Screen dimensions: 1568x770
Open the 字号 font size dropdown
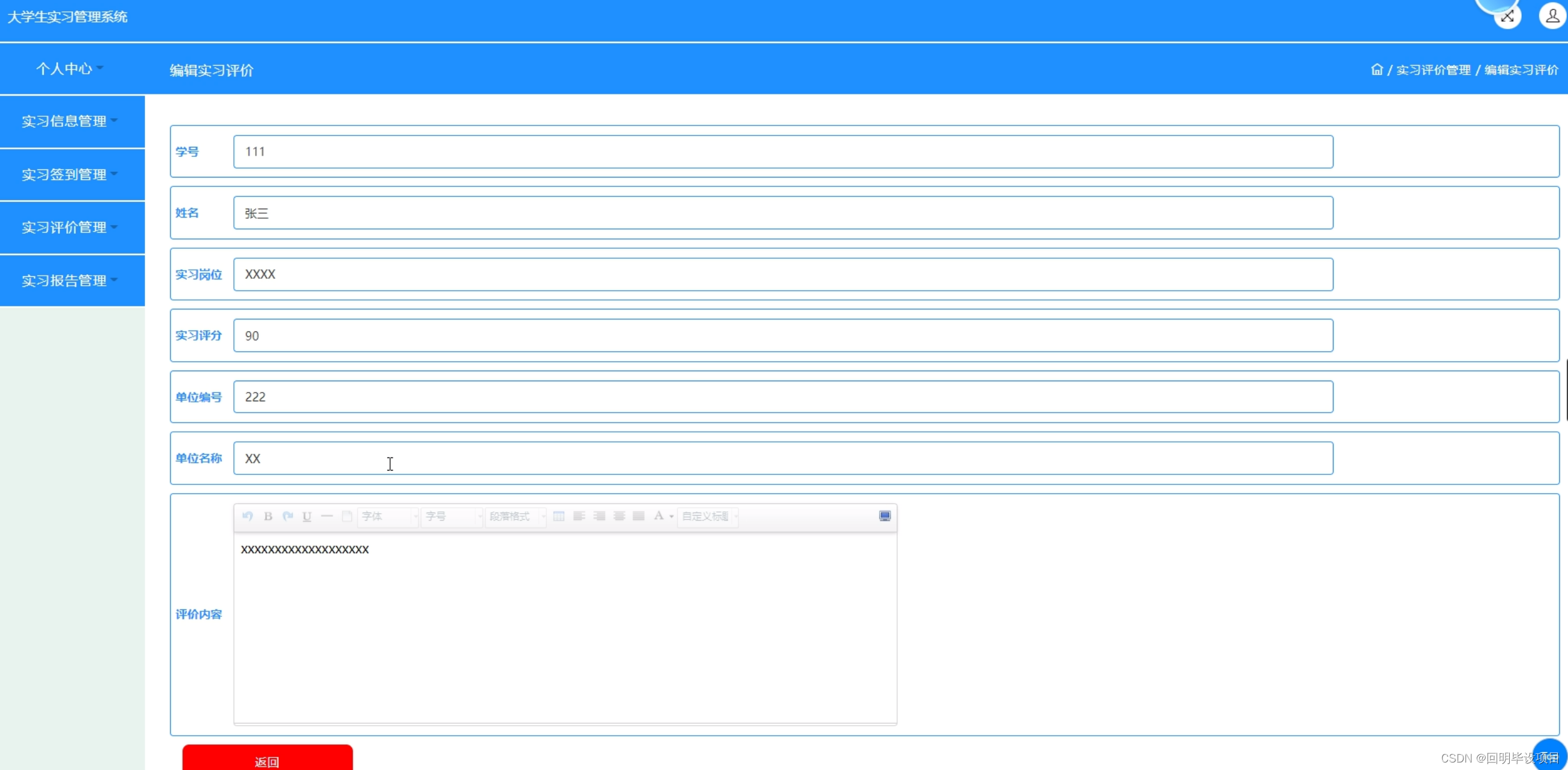[451, 516]
